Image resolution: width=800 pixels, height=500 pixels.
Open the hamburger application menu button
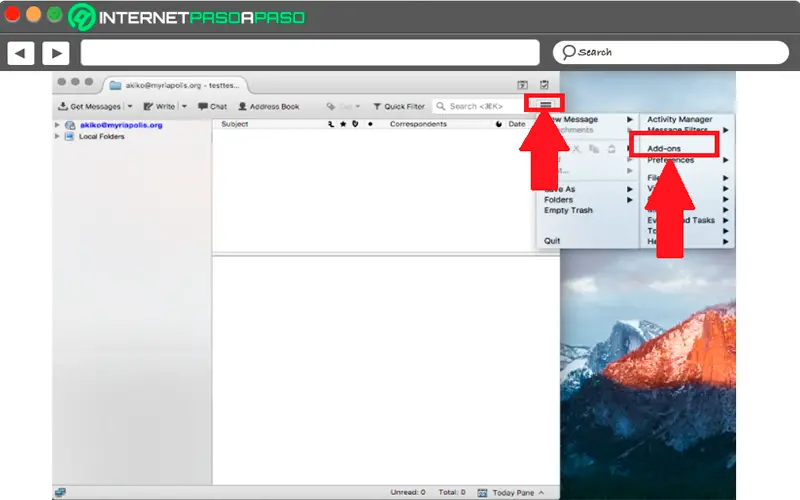tap(545, 104)
